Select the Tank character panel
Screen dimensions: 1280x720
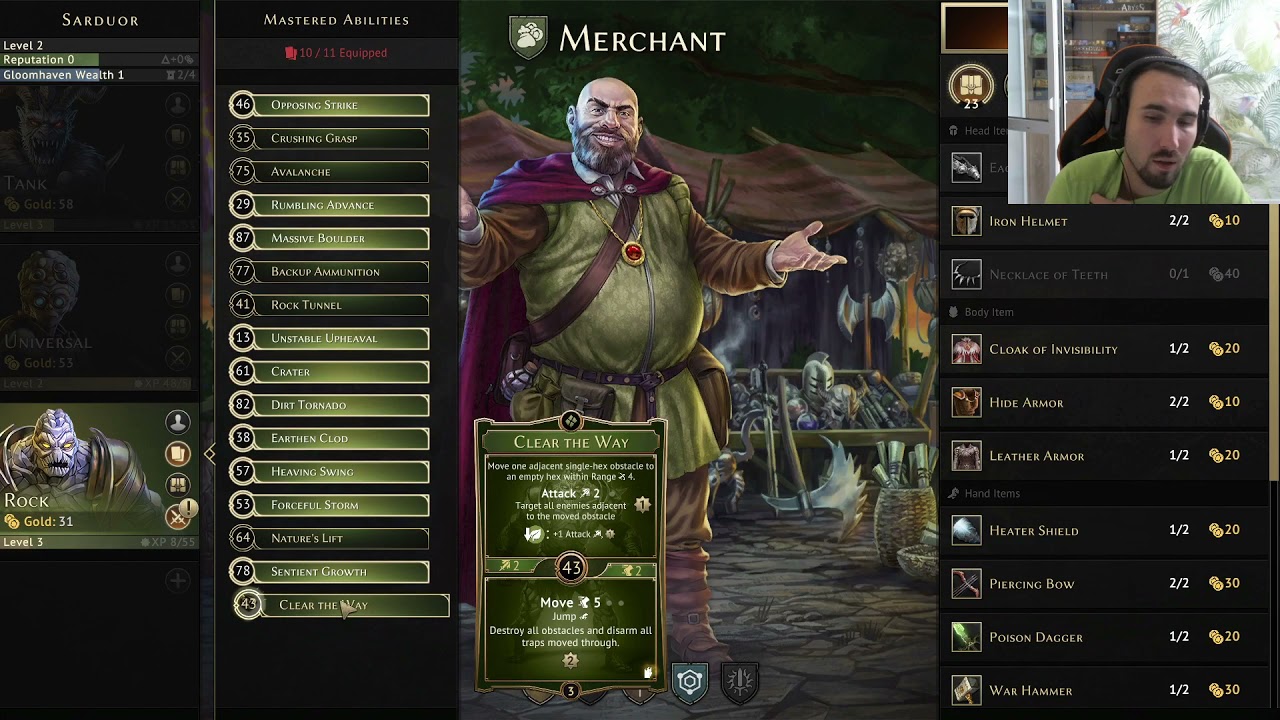(x=100, y=162)
